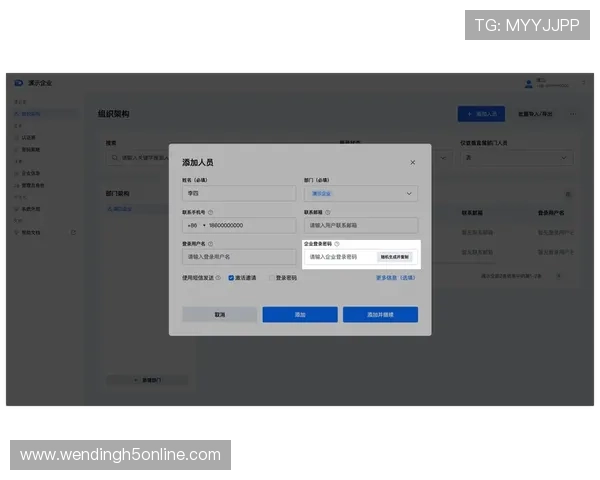The width and height of the screenshot is (600, 480).
Task: Click help icon beside 企业登录密码
Action: [x=337, y=243]
